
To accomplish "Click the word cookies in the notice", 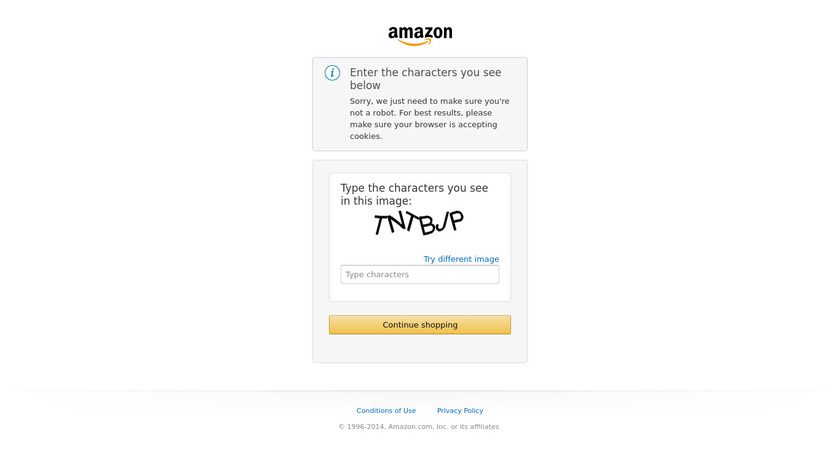I will pos(365,136).
